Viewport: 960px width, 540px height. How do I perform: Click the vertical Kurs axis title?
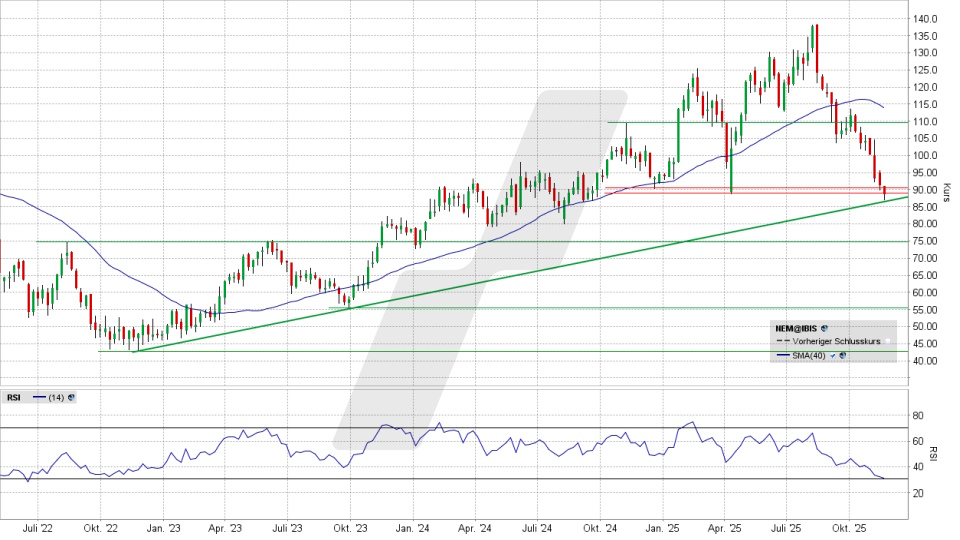(945, 190)
